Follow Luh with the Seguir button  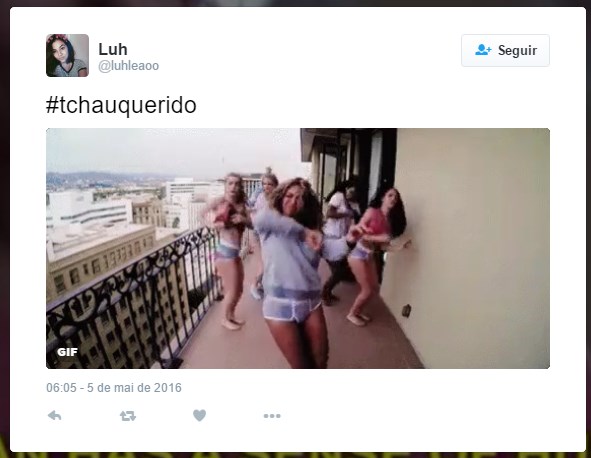pos(505,51)
